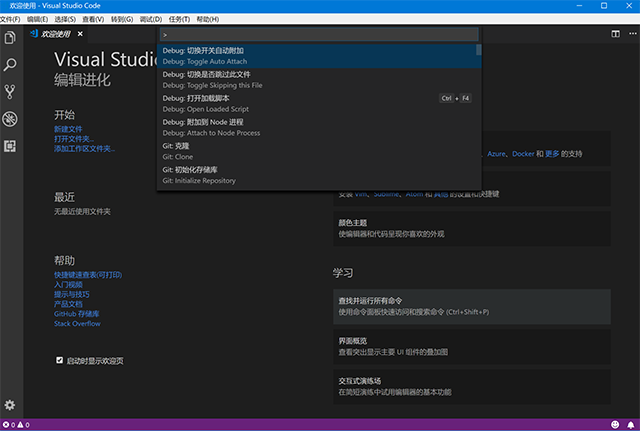
Task: Open the 调试(D) menu
Action: 151,19
